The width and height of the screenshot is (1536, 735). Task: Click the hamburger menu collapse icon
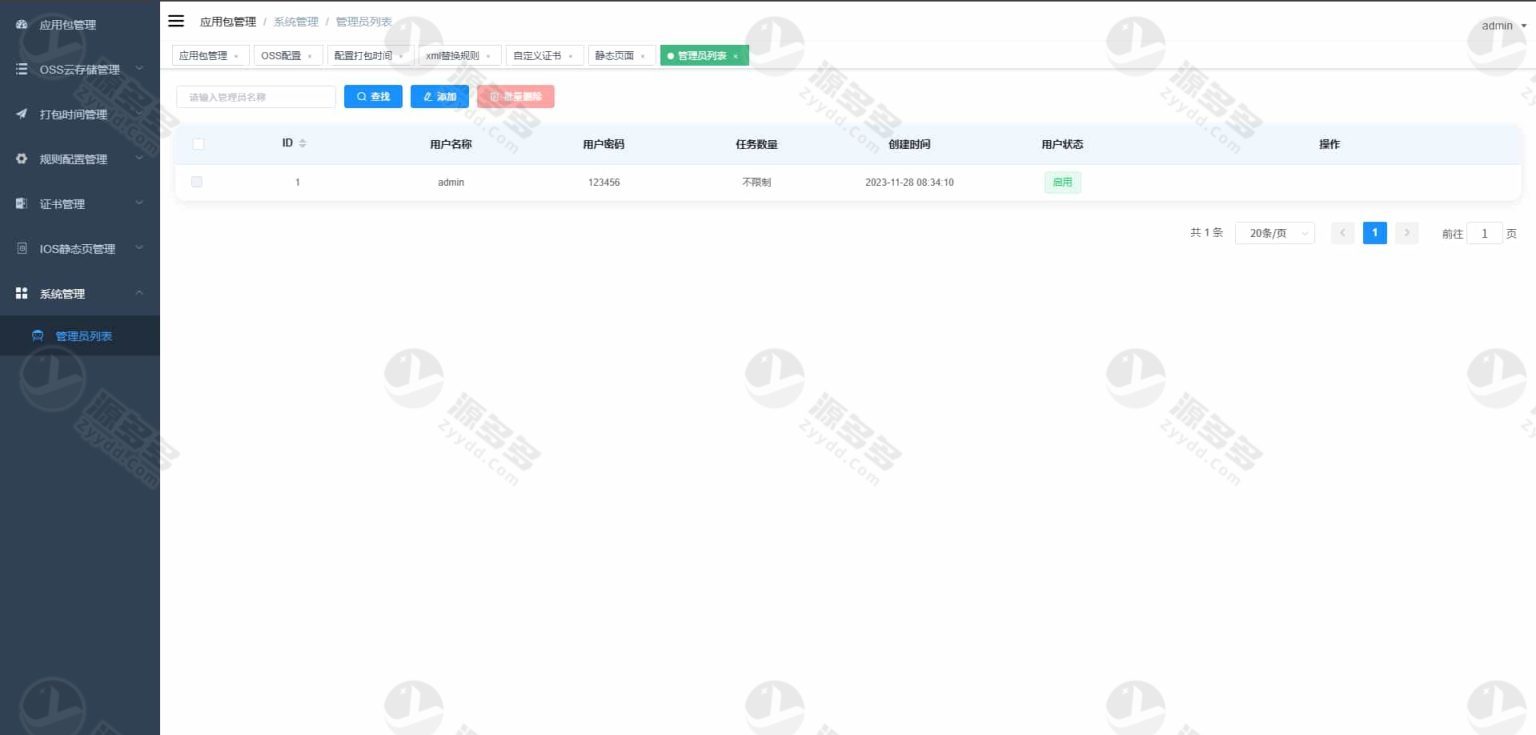pyautogui.click(x=176, y=21)
